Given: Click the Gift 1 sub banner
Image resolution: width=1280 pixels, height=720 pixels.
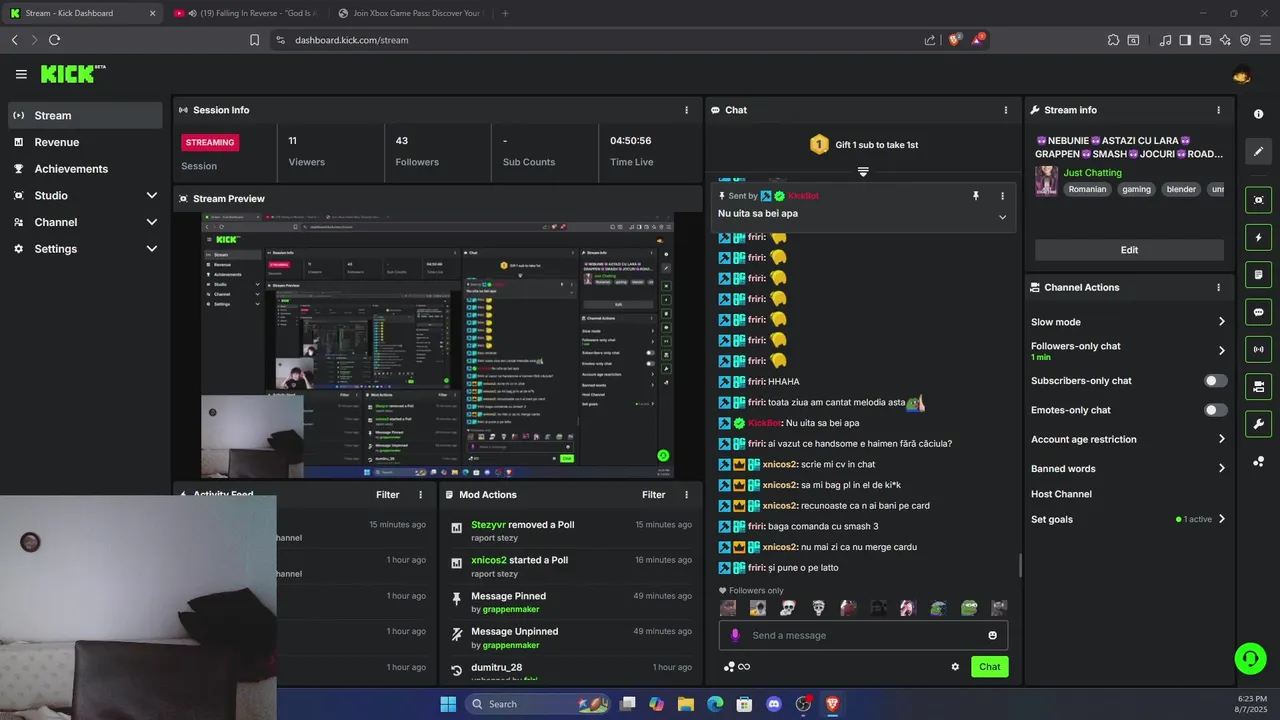Looking at the screenshot, I should [x=863, y=145].
